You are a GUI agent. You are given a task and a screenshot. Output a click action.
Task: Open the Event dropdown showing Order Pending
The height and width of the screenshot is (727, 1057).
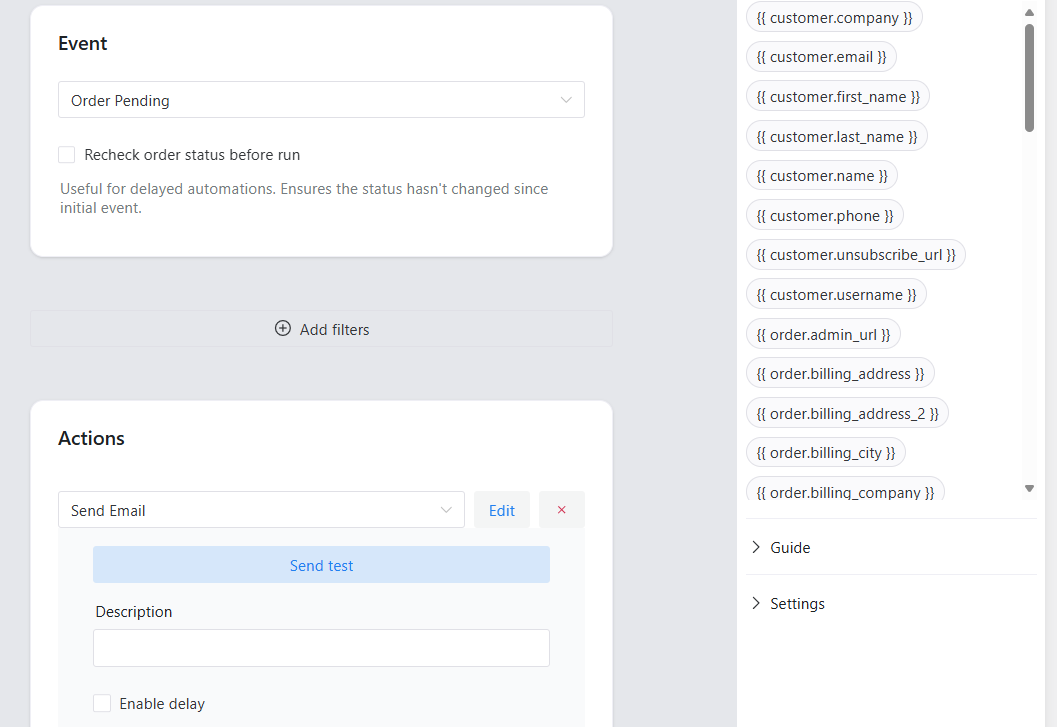point(321,100)
